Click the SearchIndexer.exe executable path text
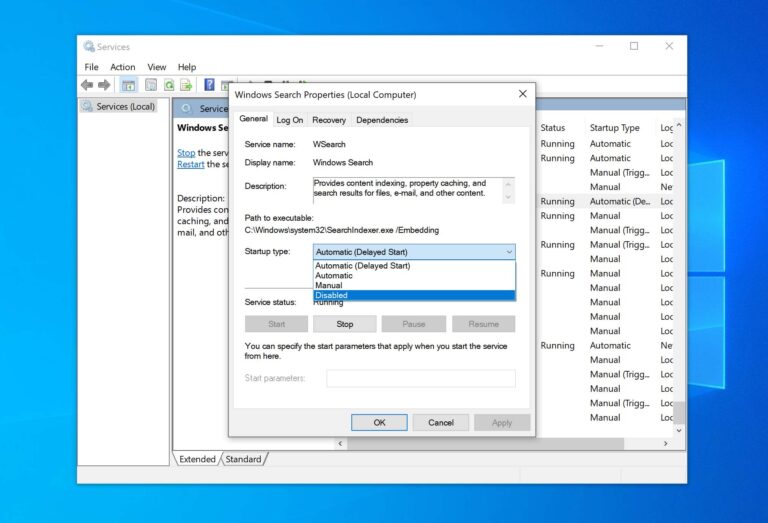The image size is (768, 523). (342, 230)
